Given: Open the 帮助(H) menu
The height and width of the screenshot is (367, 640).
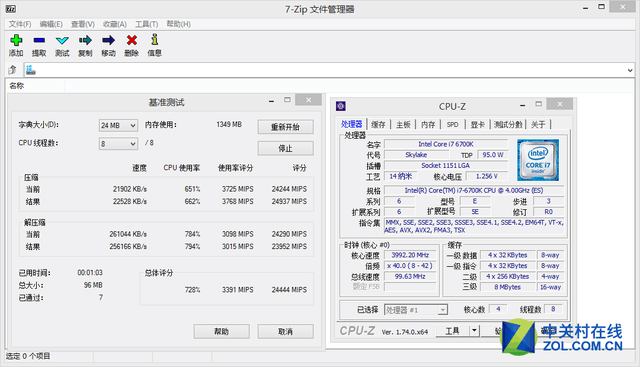Looking at the screenshot, I should tap(178, 24).
